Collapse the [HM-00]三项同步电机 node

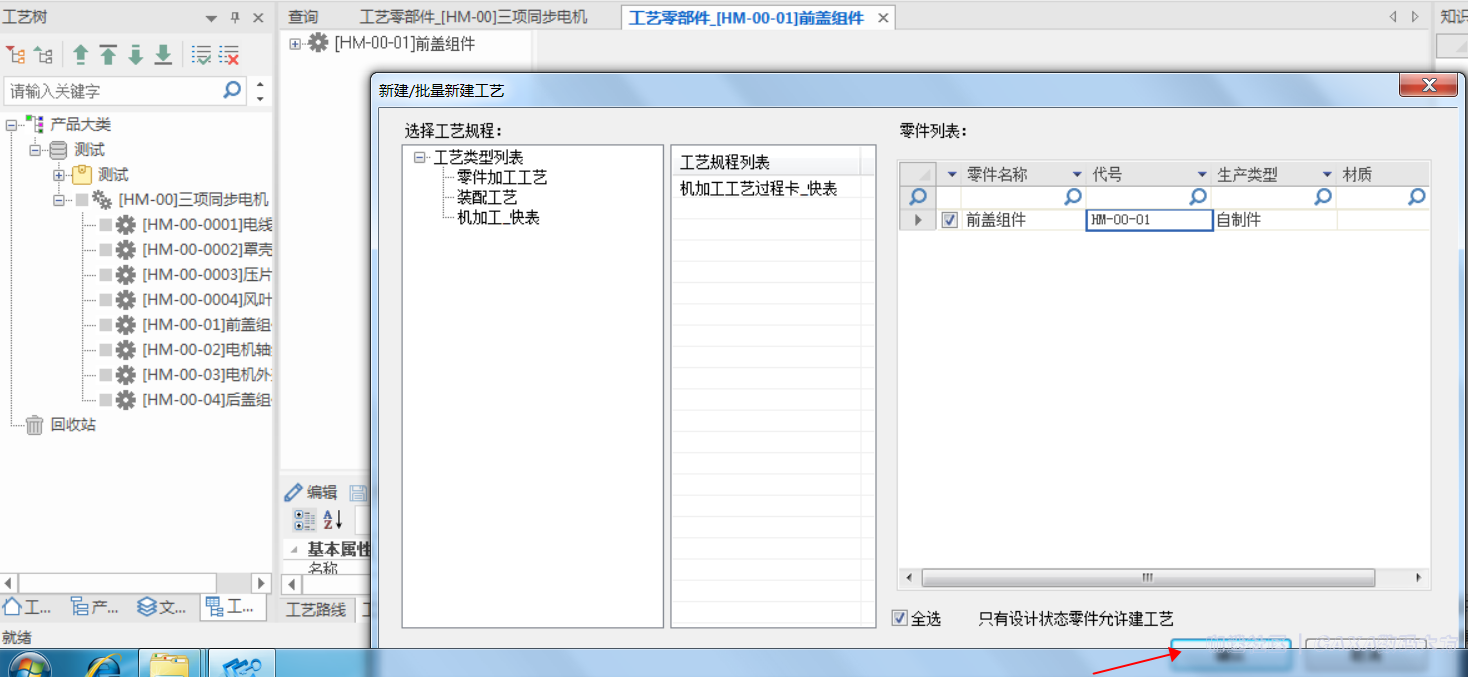(x=59, y=200)
